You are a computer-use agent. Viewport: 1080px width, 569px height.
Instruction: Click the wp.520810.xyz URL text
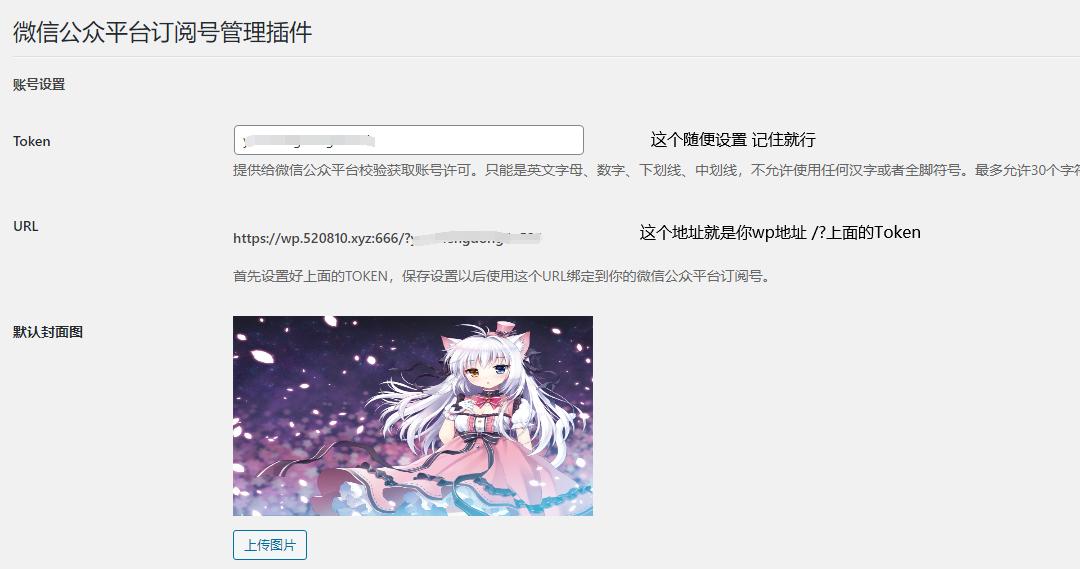[x=387, y=238]
